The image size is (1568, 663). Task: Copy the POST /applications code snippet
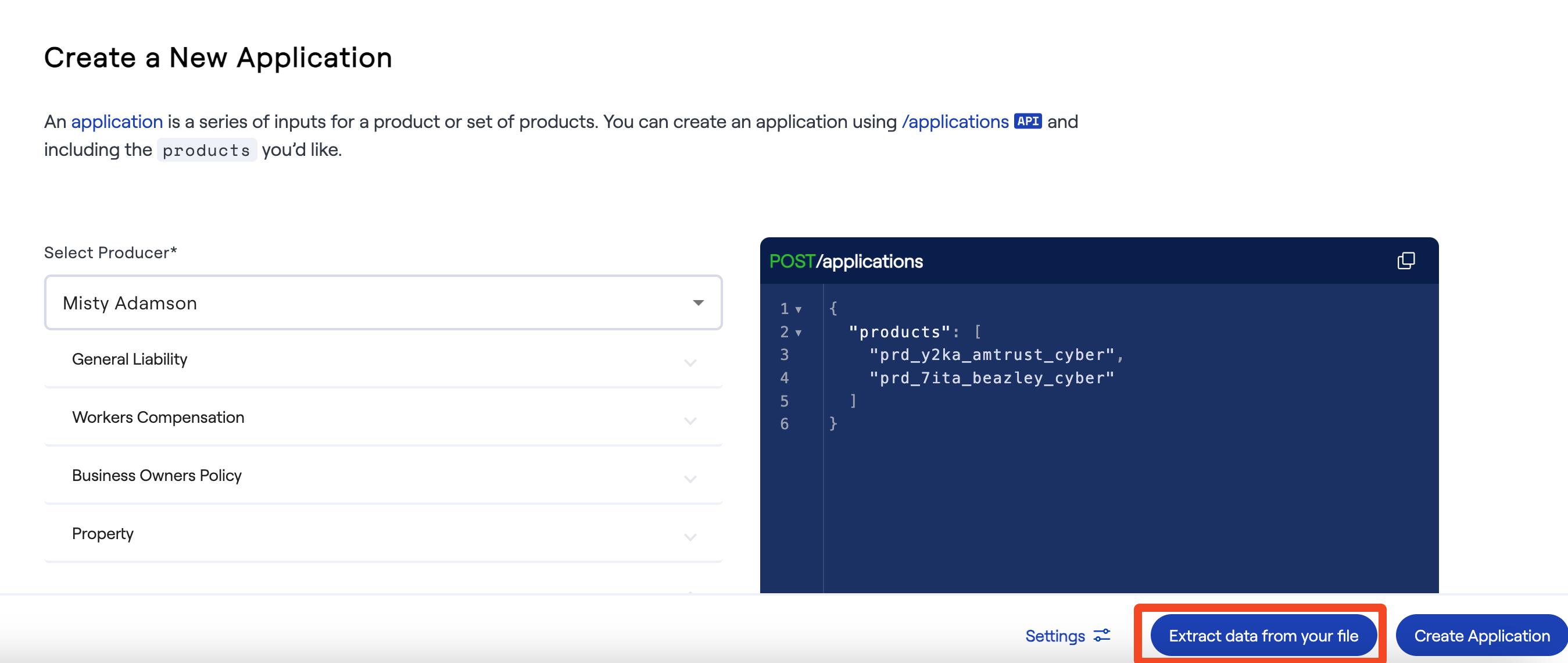(1405, 261)
